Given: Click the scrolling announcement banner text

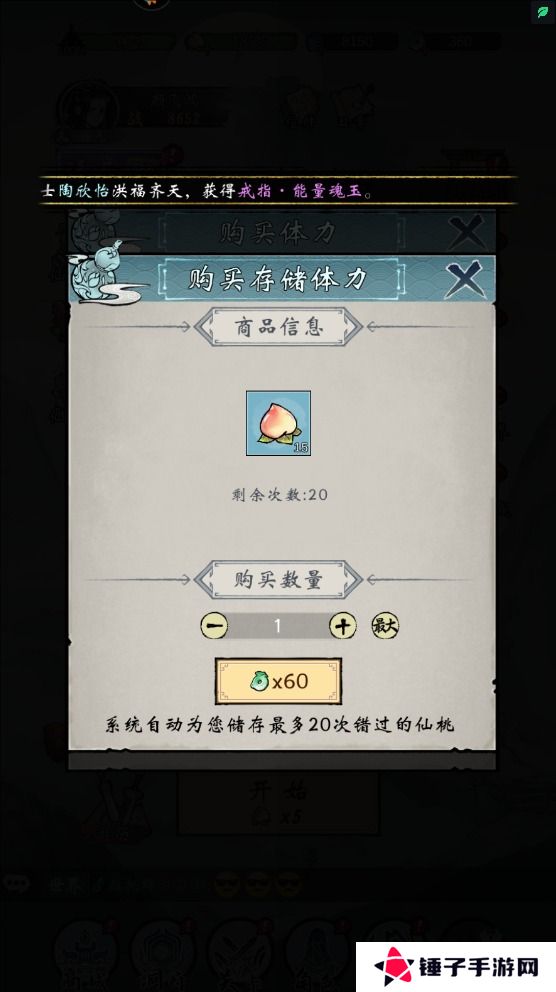Looking at the screenshot, I should pyautogui.click(x=207, y=190).
